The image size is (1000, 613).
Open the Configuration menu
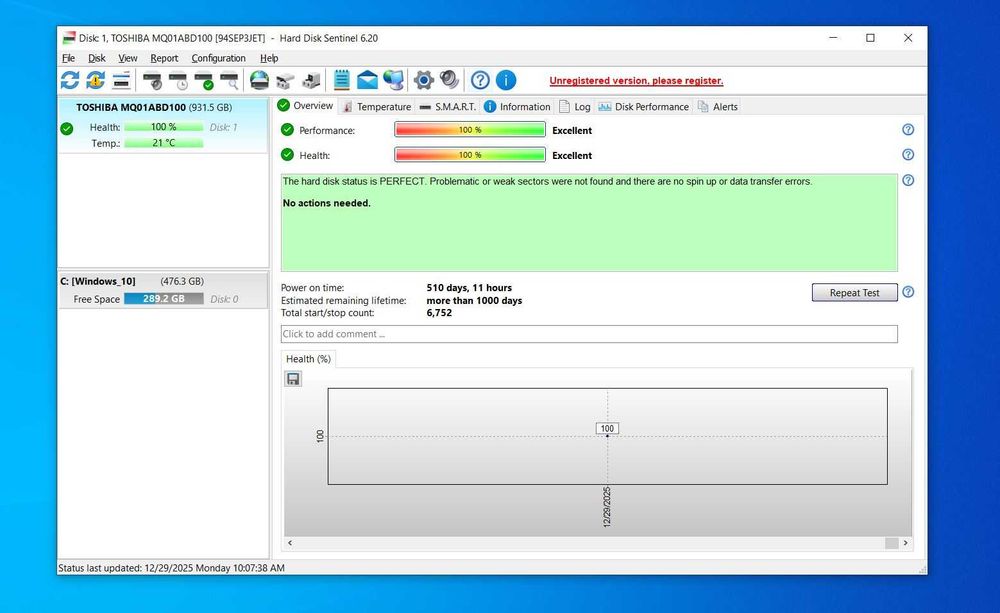tap(218, 58)
